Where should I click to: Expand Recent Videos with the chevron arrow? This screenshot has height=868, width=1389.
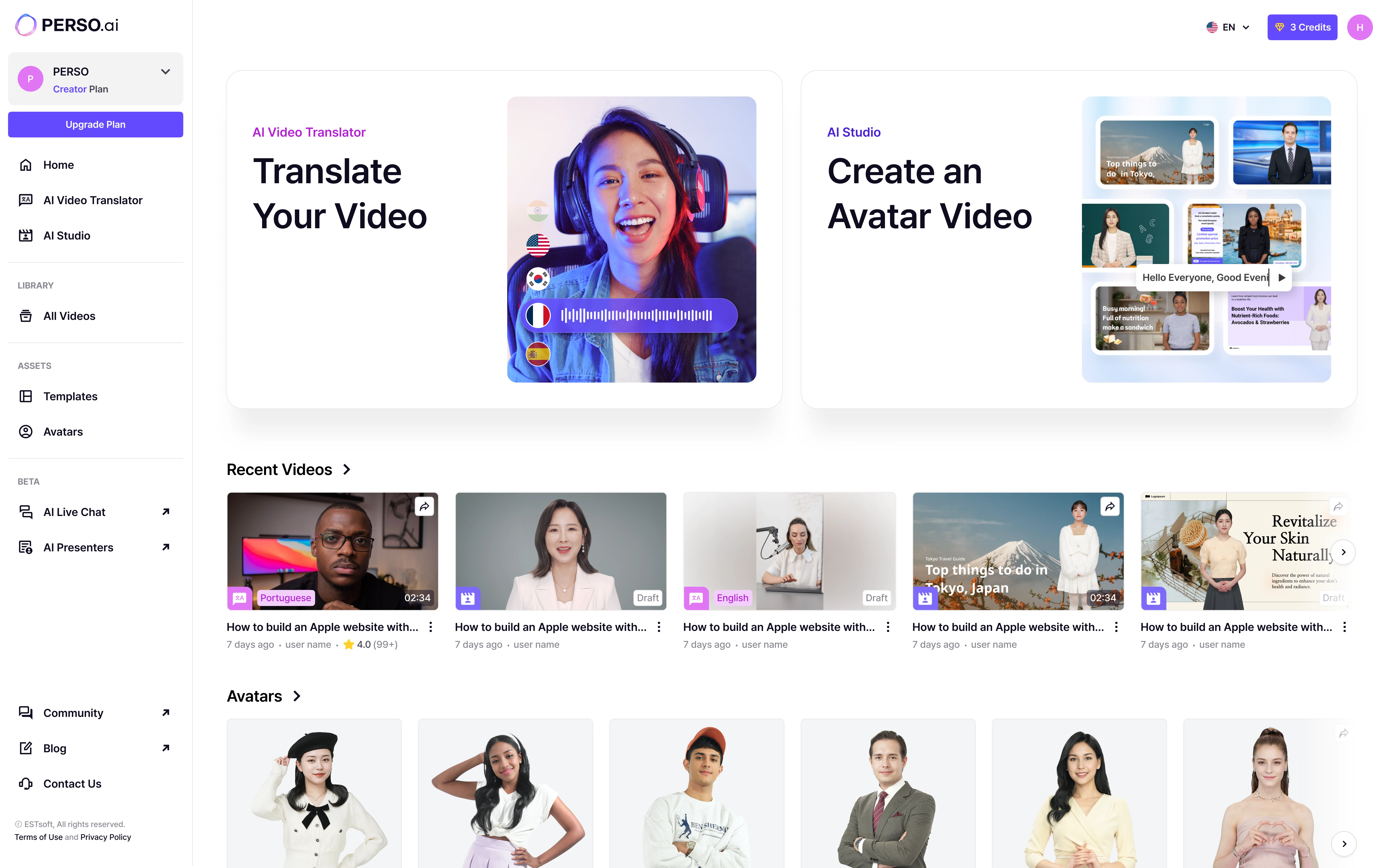pos(347,470)
